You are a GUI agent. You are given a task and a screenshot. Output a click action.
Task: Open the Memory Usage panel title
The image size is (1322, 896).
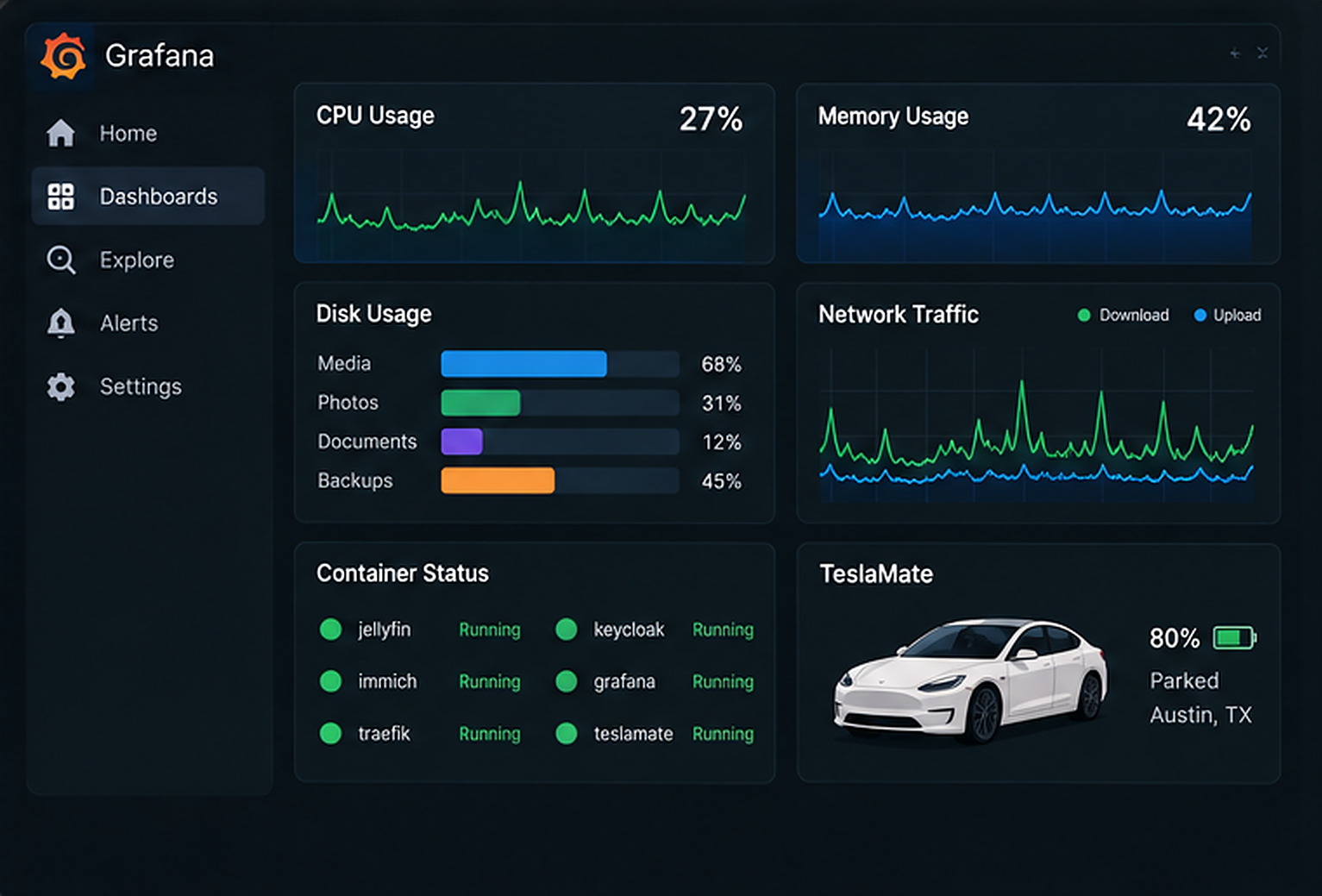[x=893, y=116]
